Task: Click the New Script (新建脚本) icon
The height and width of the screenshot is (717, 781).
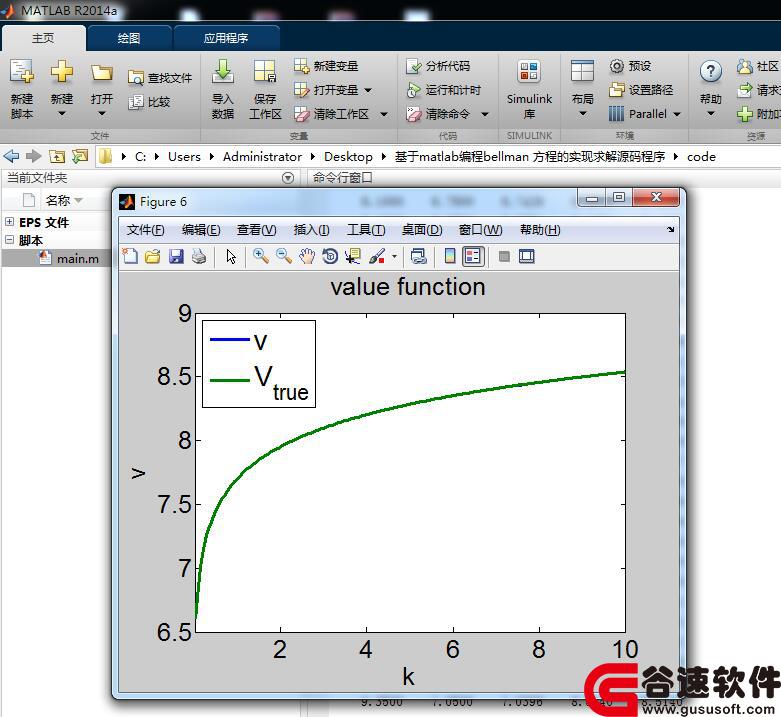Action: (22, 72)
